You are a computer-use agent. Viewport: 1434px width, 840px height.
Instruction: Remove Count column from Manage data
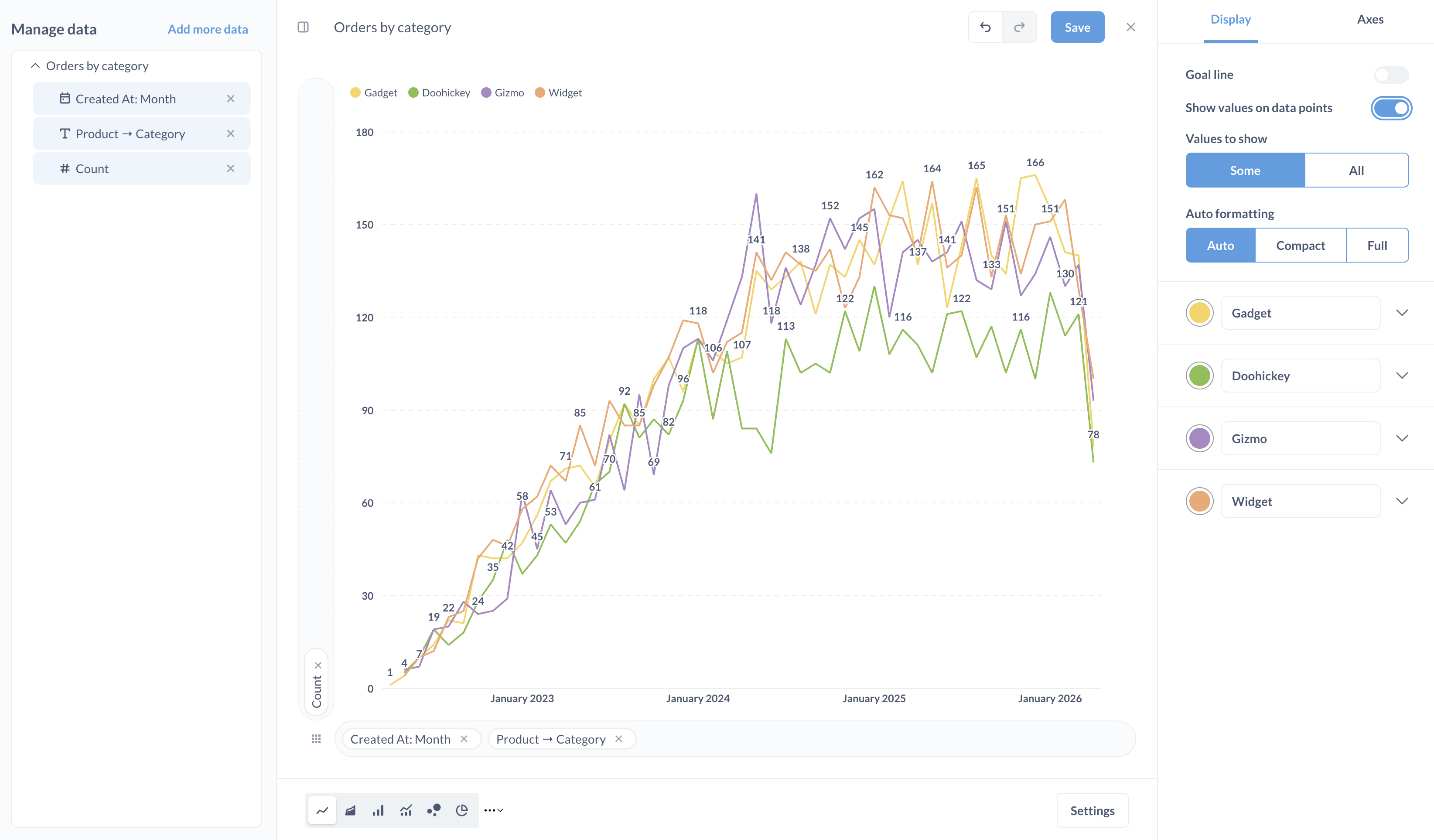click(230, 168)
